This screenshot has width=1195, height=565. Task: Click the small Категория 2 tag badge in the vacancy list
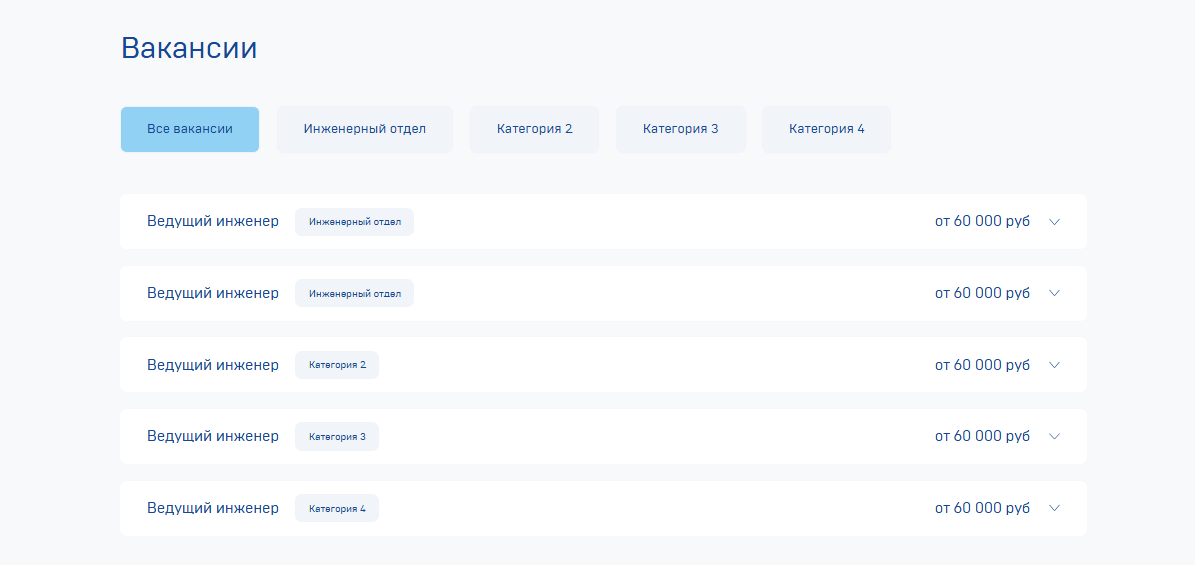(x=337, y=365)
